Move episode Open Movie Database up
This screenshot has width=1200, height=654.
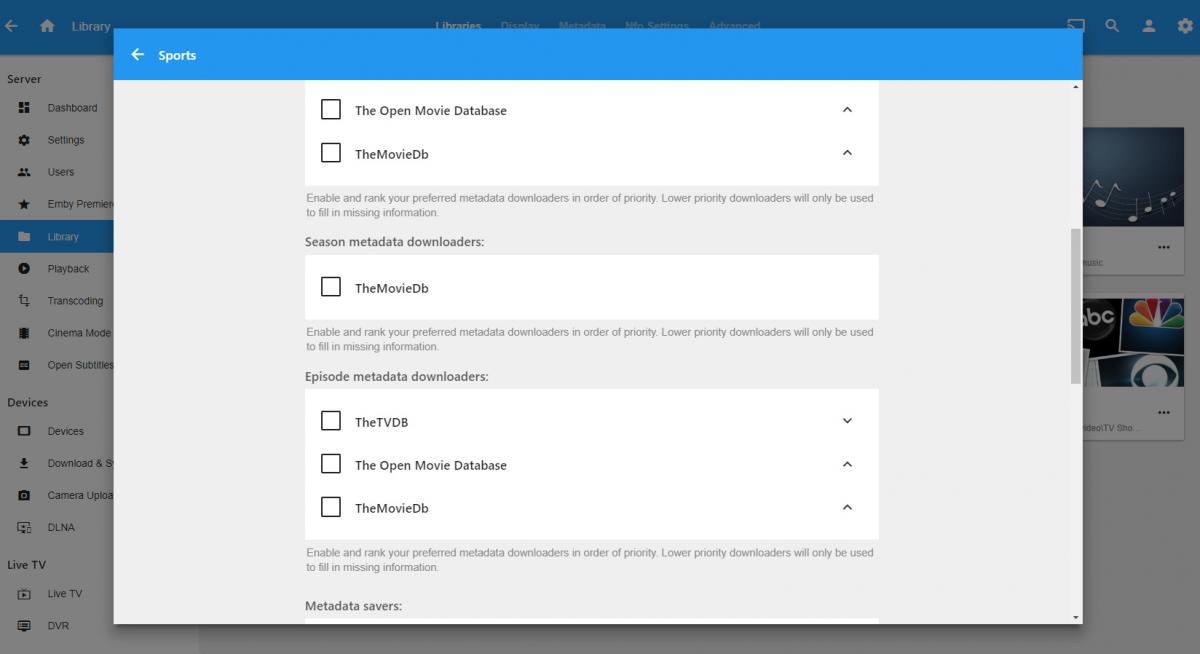847,464
